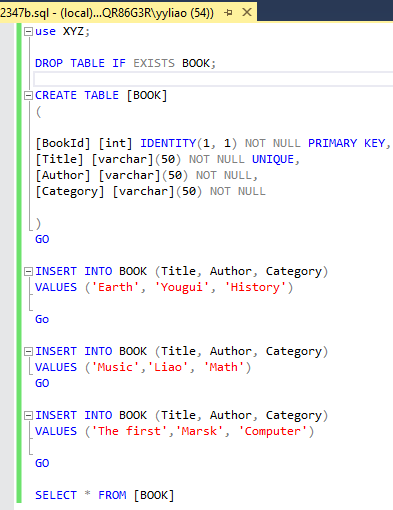Viewport: 393px width, 510px height.
Task: Click the 'The first' string value
Action: 129,431
